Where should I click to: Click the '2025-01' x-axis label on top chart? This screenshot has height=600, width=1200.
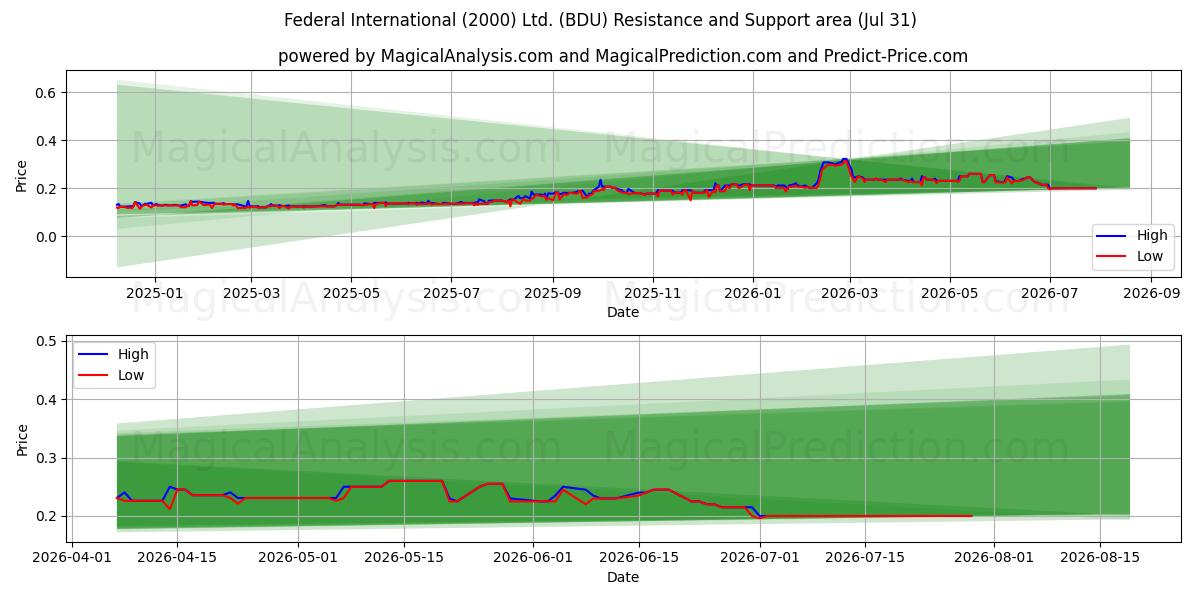(155, 294)
